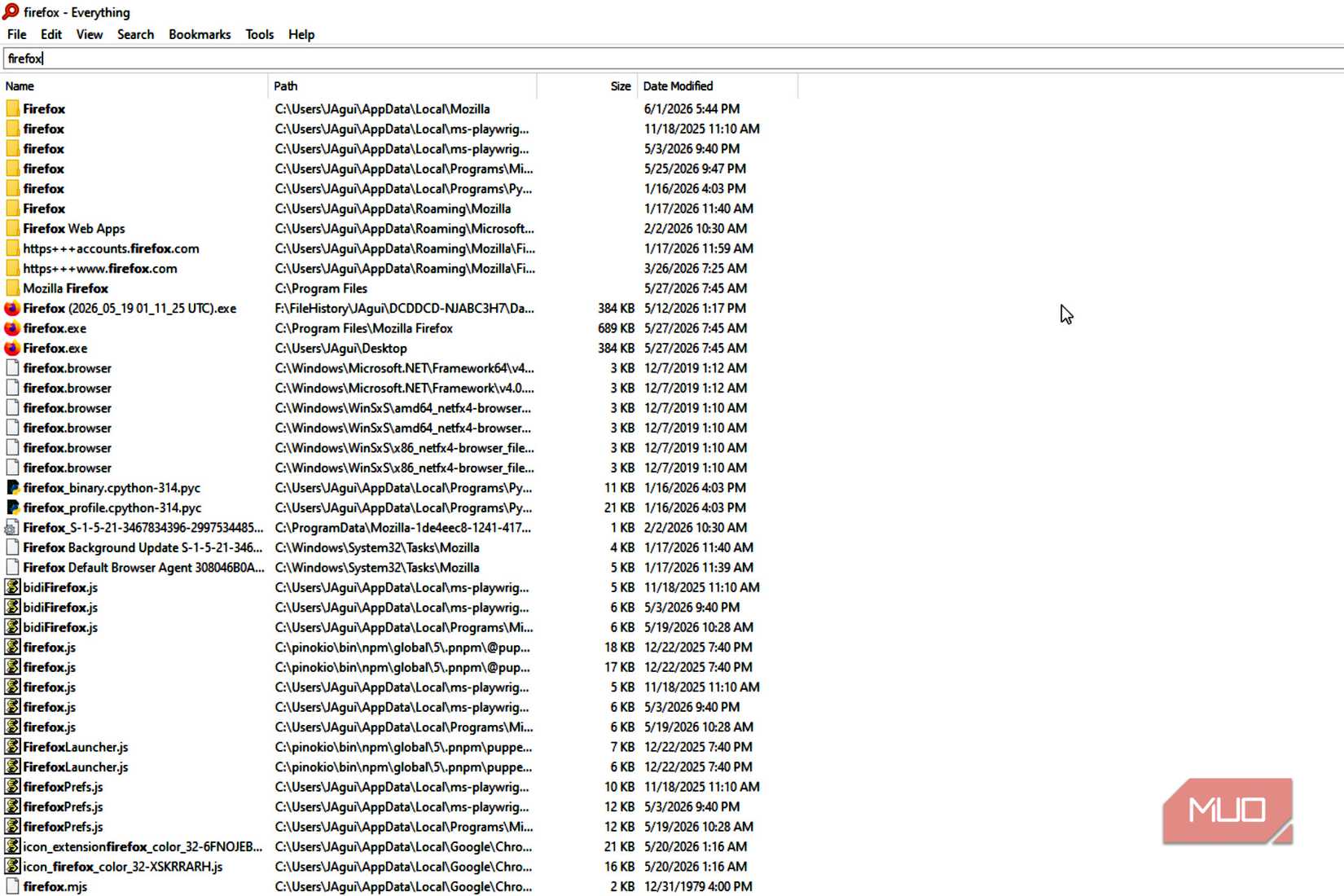1344x896 pixels.
Task: Click file icon of firefox.mjs
Action: tap(12, 886)
